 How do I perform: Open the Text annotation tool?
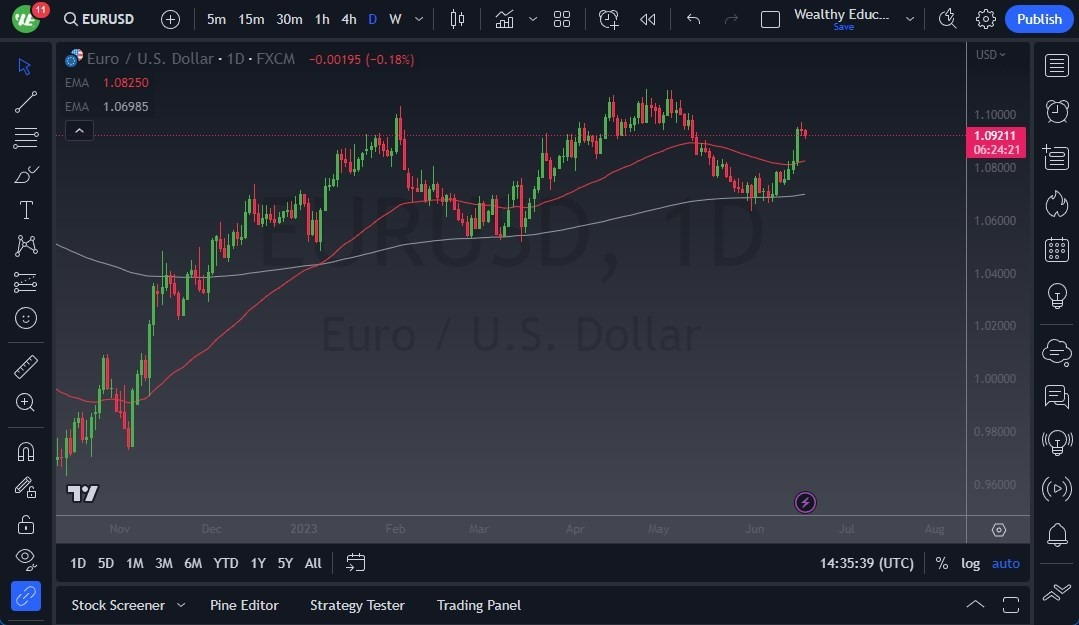point(26,210)
